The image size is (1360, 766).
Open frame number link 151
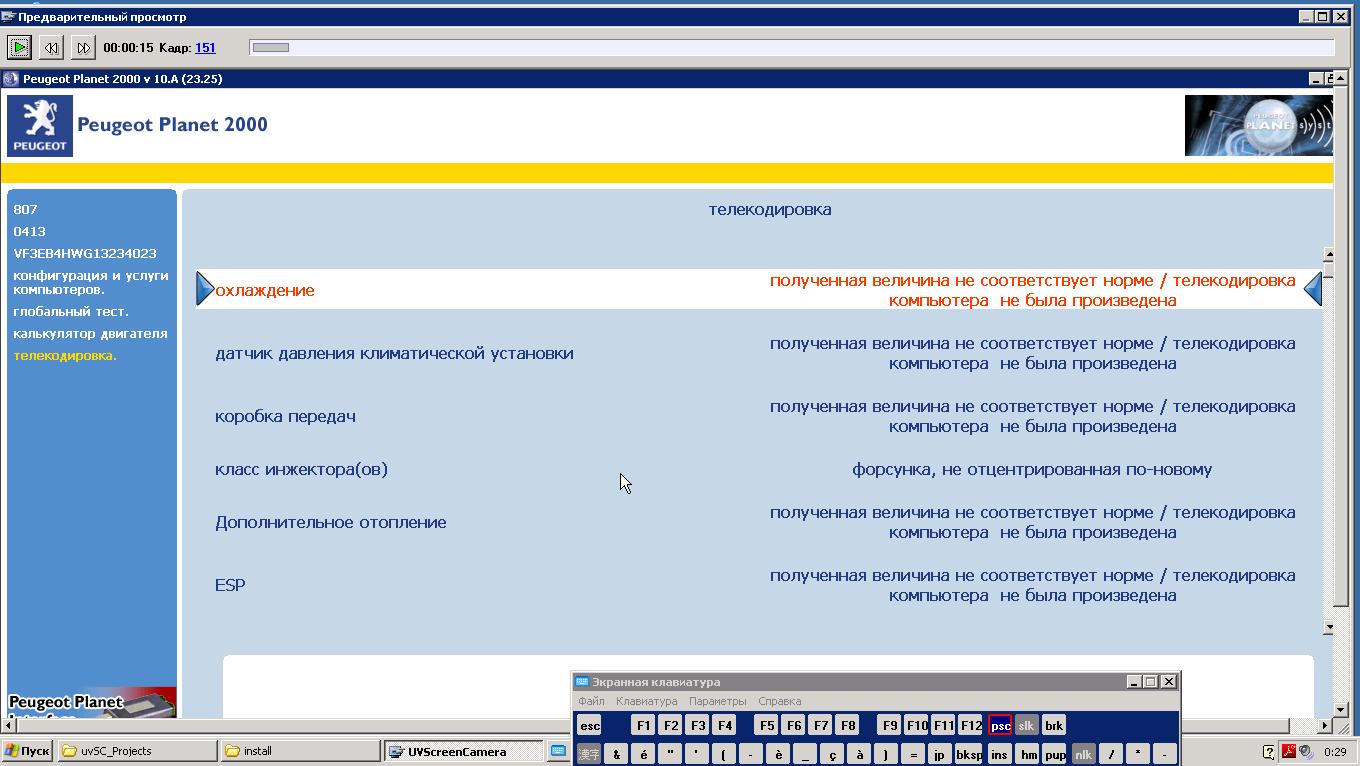[x=205, y=47]
